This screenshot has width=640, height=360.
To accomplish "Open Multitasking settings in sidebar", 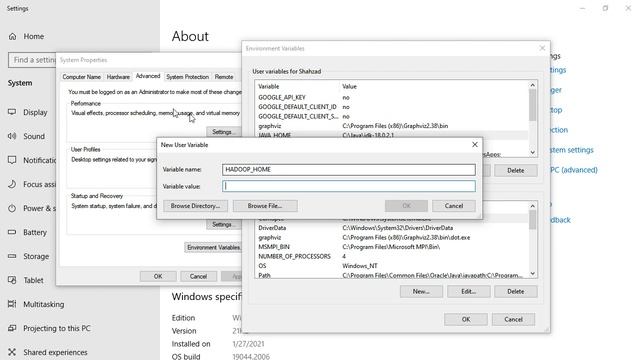I will [x=36, y=304].
